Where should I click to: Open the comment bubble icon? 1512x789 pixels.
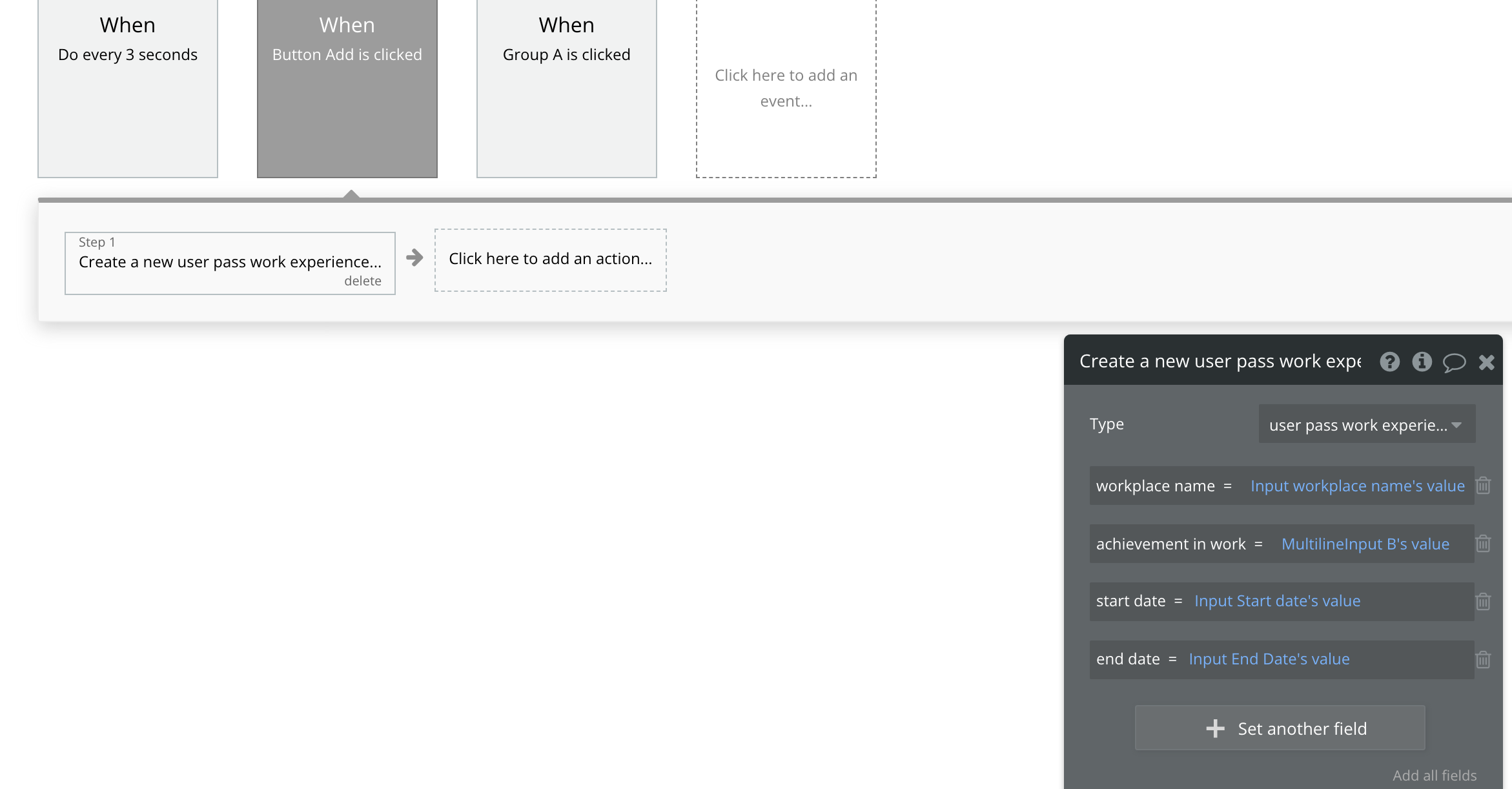tap(1454, 362)
